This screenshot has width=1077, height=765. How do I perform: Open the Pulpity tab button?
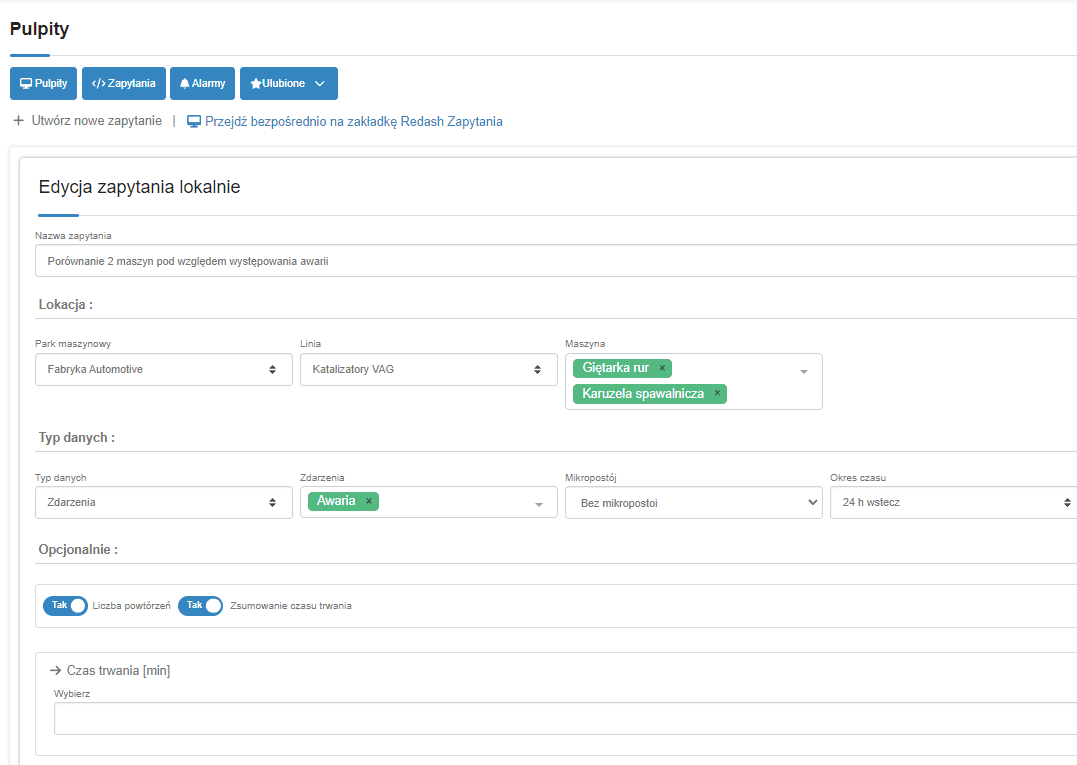(x=43, y=84)
